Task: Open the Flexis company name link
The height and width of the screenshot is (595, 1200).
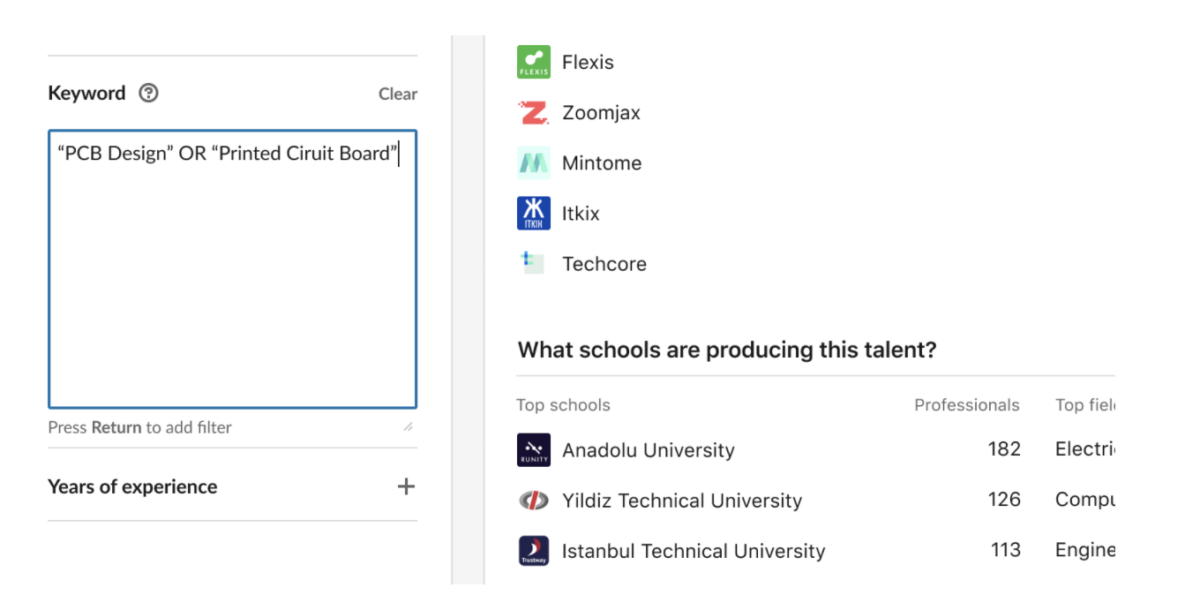Action: 587,61
